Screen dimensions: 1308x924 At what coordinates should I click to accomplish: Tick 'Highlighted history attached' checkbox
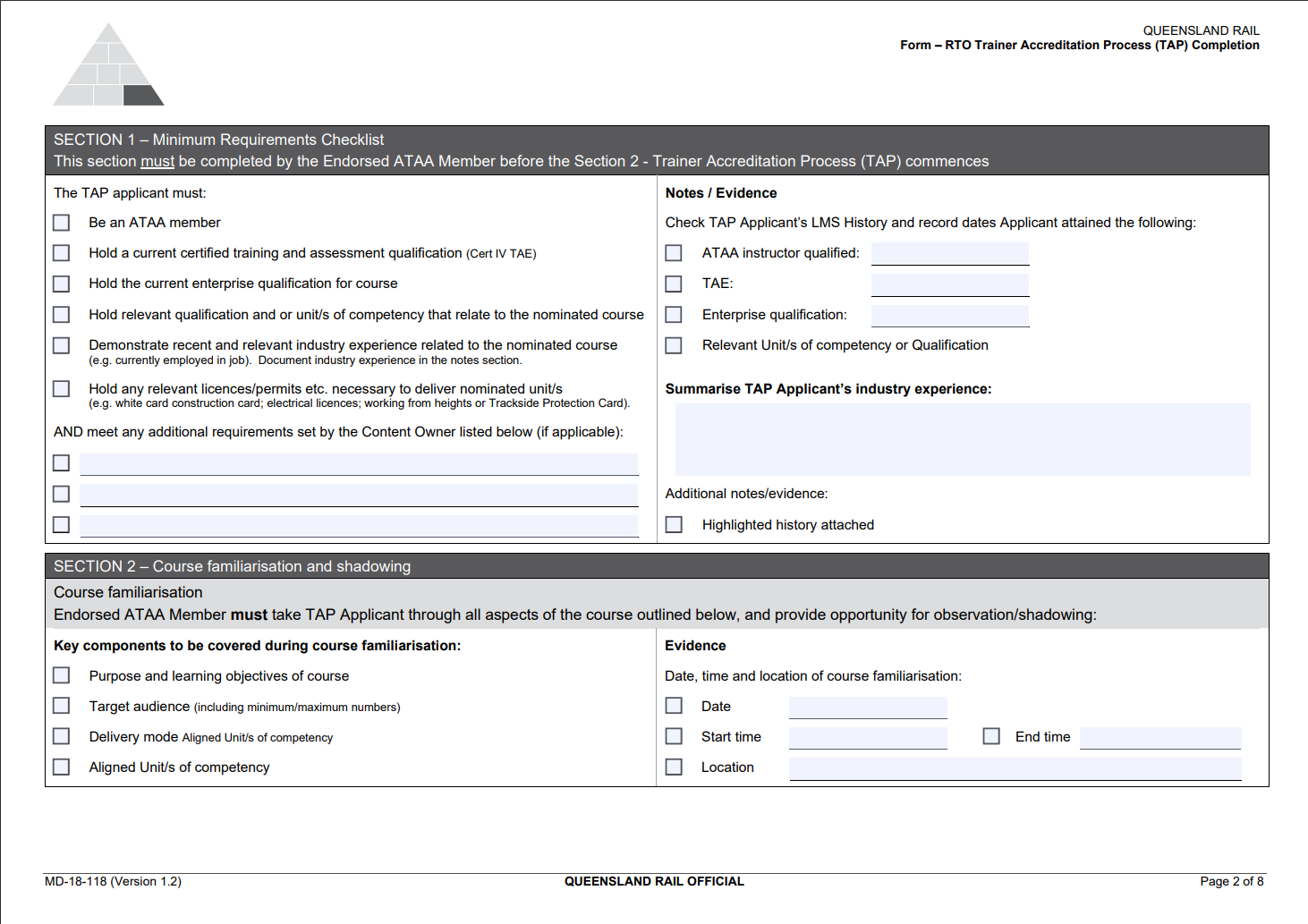pyautogui.click(x=674, y=525)
